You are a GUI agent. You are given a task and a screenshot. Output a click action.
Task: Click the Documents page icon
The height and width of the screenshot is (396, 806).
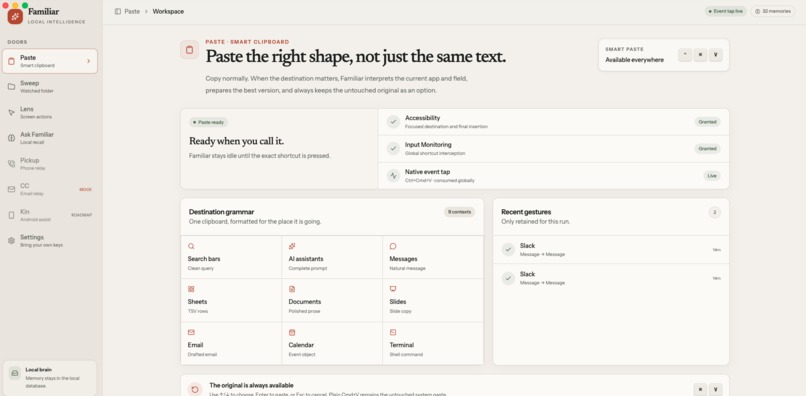[x=292, y=289]
